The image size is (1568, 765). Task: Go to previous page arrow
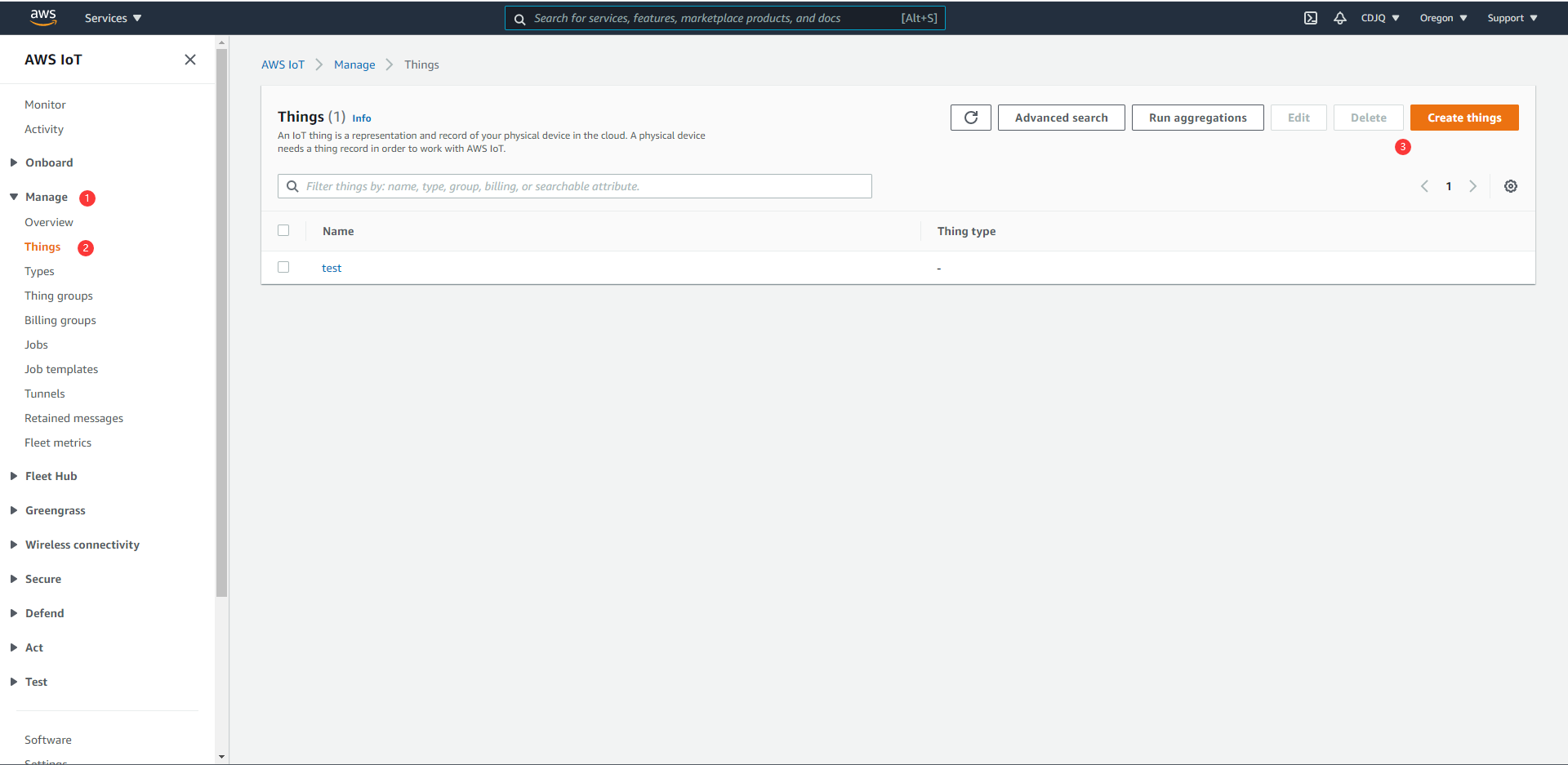click(1424, 186)
